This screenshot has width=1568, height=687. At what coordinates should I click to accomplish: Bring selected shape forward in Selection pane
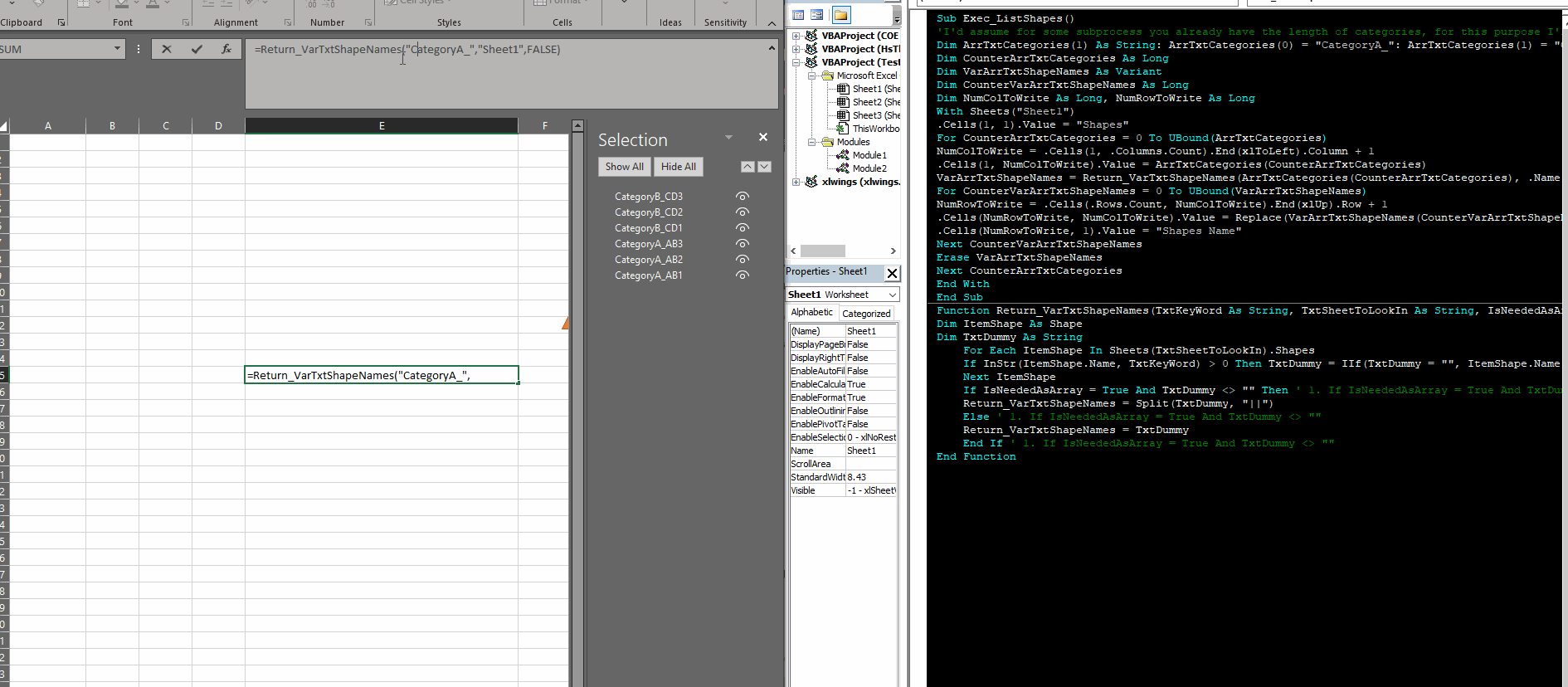click(747, 167)
